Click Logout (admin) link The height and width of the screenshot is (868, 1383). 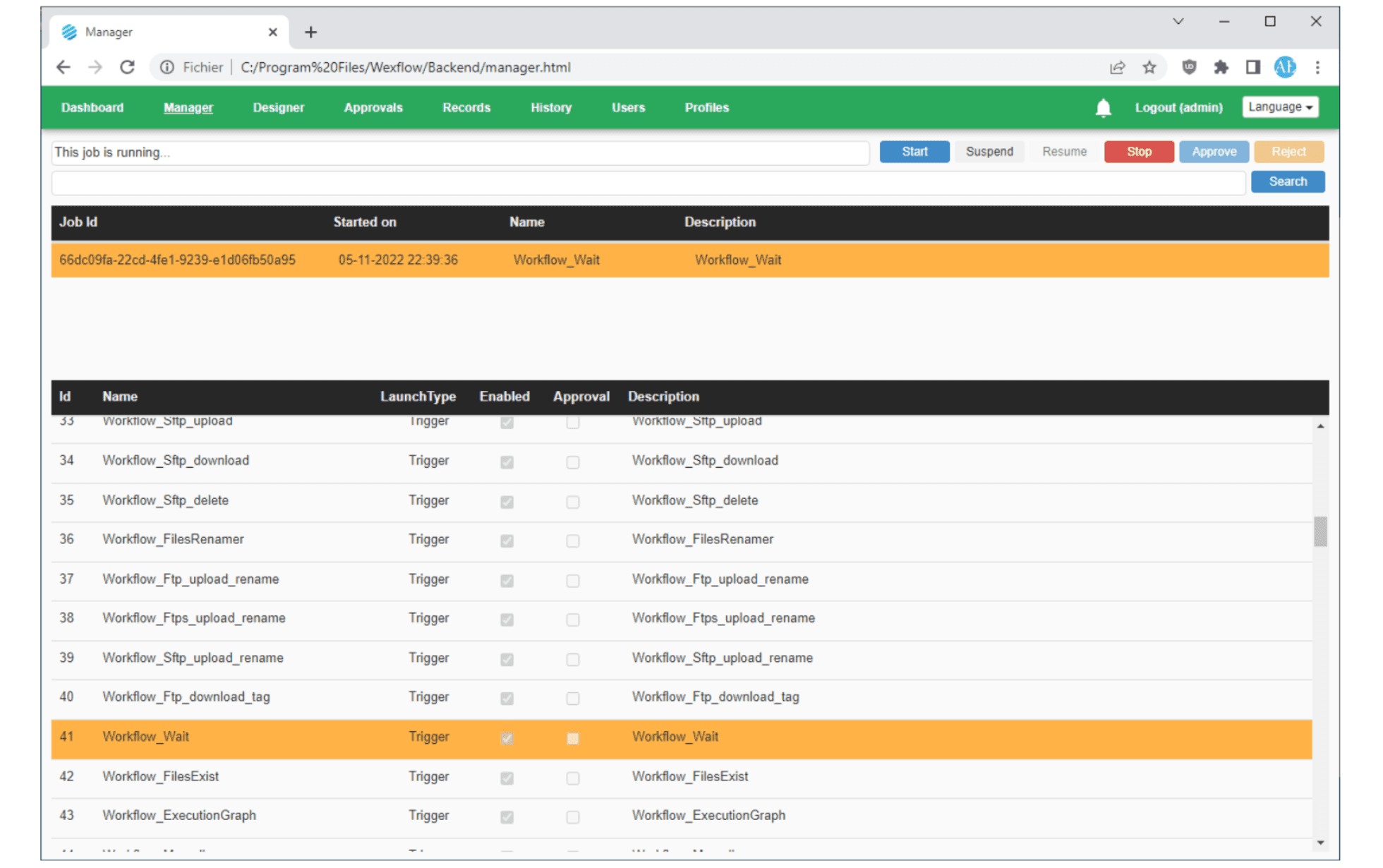click(x=1178, y=108)
